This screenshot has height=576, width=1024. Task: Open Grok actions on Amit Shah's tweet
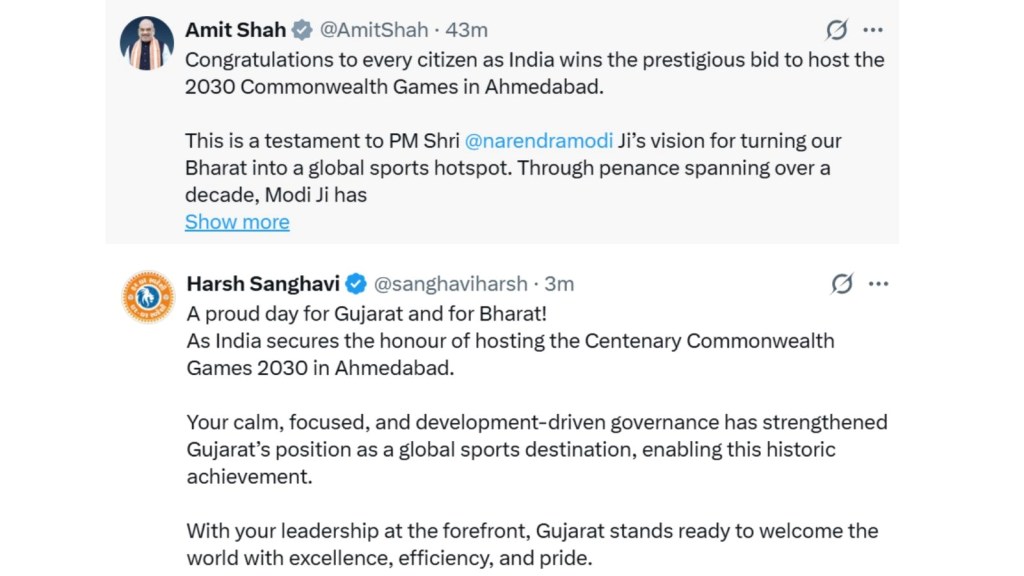pos(839,30)
